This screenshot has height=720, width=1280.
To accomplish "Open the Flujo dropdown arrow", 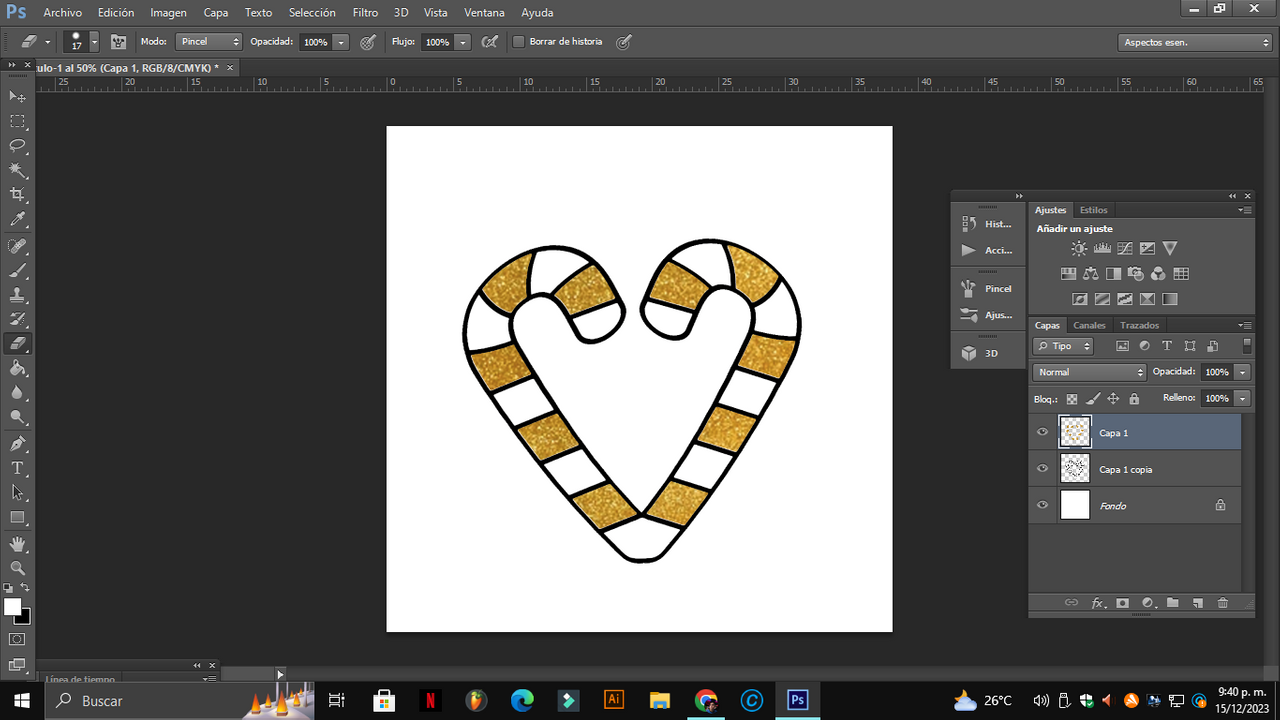I will pos(462,42).
